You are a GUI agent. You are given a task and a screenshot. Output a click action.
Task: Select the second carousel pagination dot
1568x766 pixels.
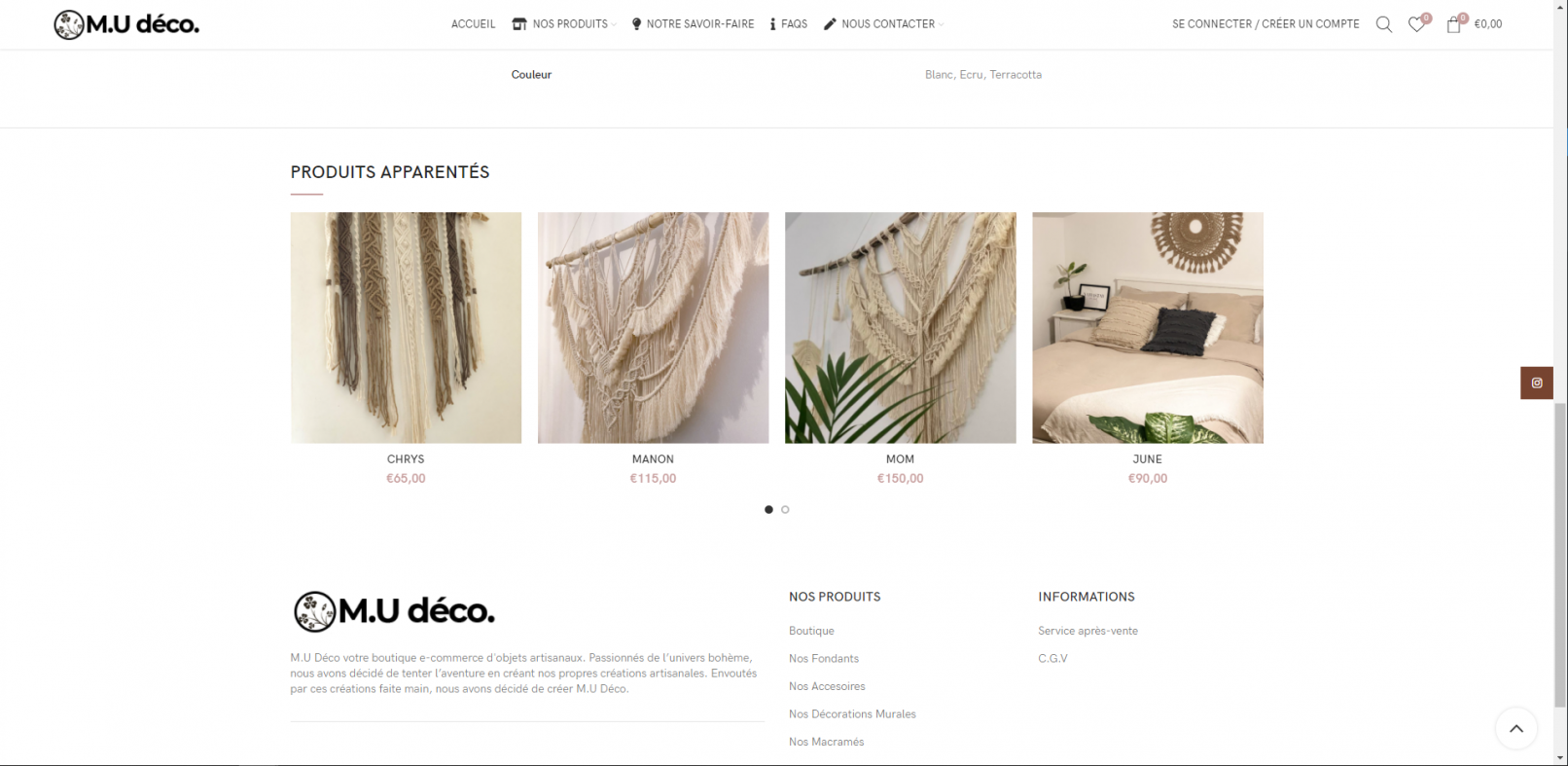785,509
